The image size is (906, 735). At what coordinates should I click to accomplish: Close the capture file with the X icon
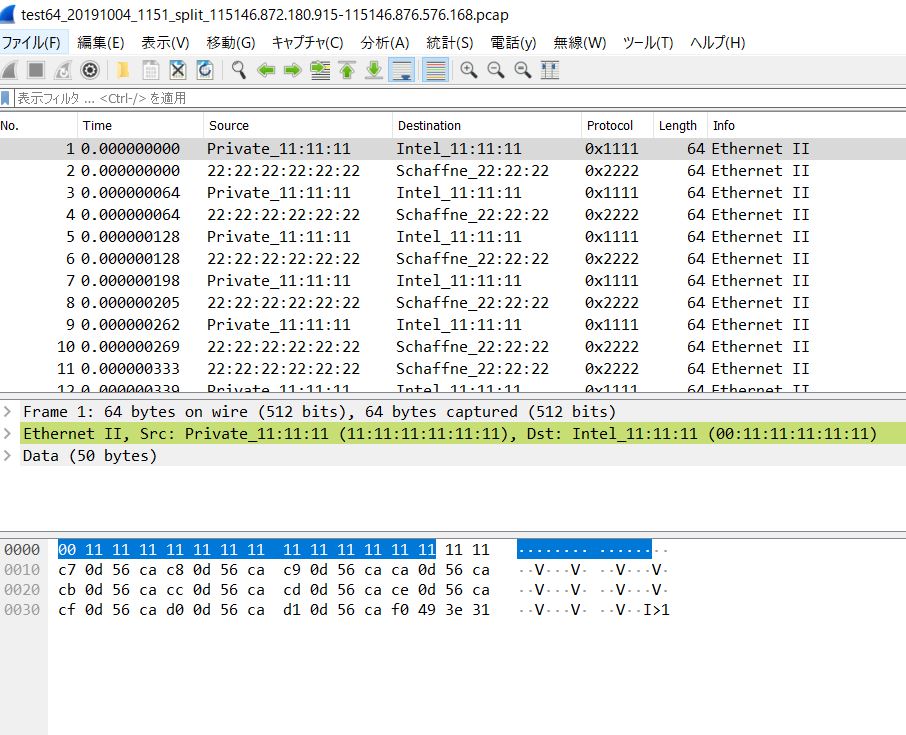point(177,70)
